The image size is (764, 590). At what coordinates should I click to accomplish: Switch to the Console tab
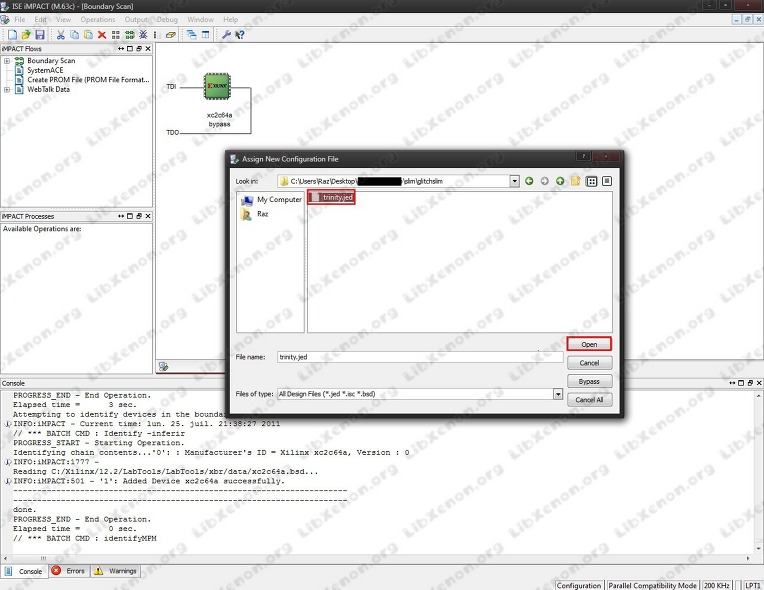click(x=24, y=571)
